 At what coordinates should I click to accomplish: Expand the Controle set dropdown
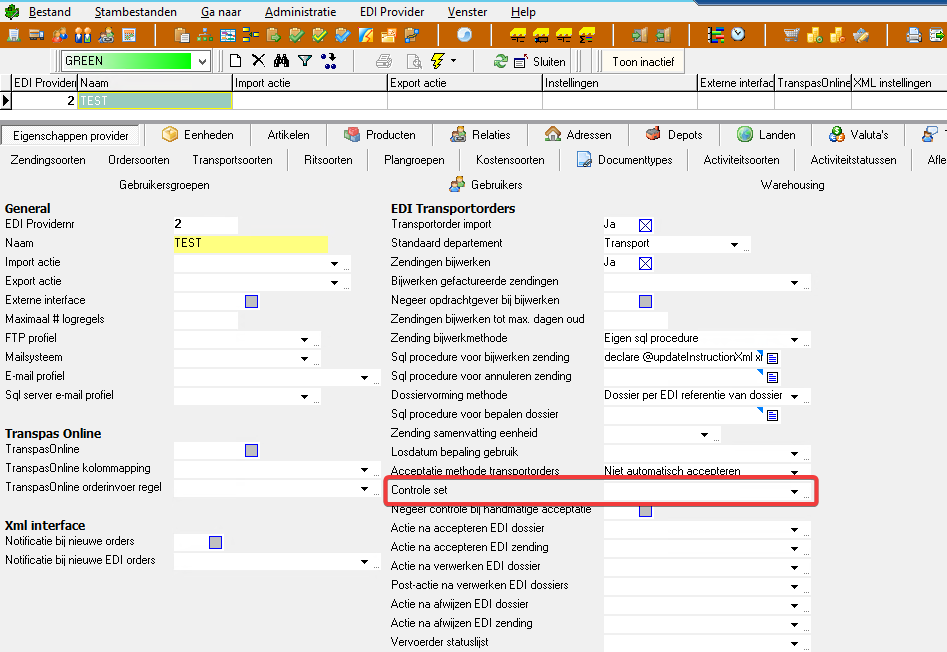795,492
